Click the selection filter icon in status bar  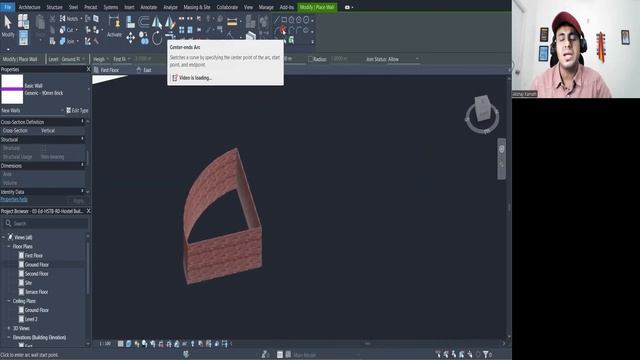486,354
